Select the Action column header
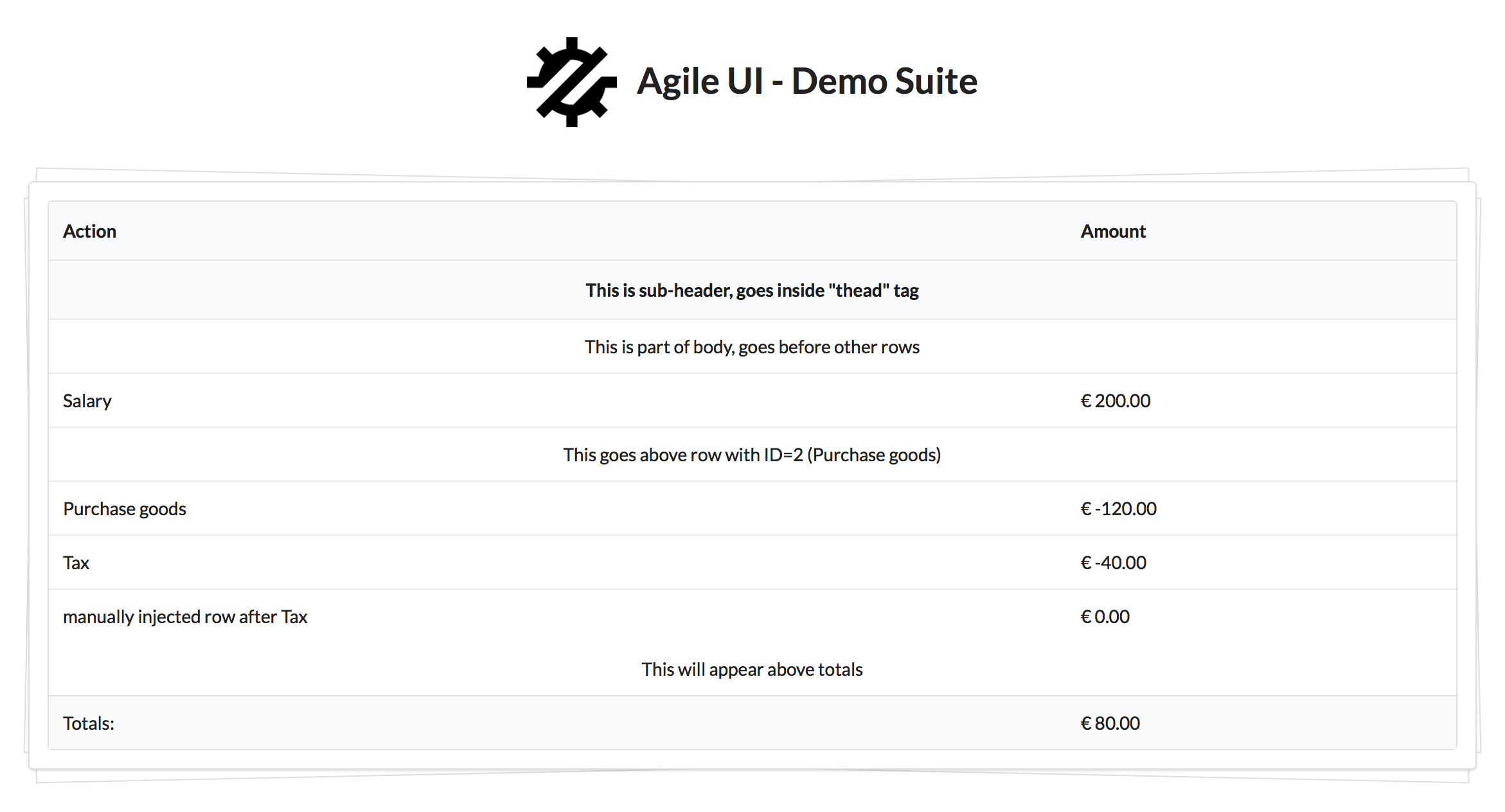This screenshot has height=812, width=1505. [89, 231]
